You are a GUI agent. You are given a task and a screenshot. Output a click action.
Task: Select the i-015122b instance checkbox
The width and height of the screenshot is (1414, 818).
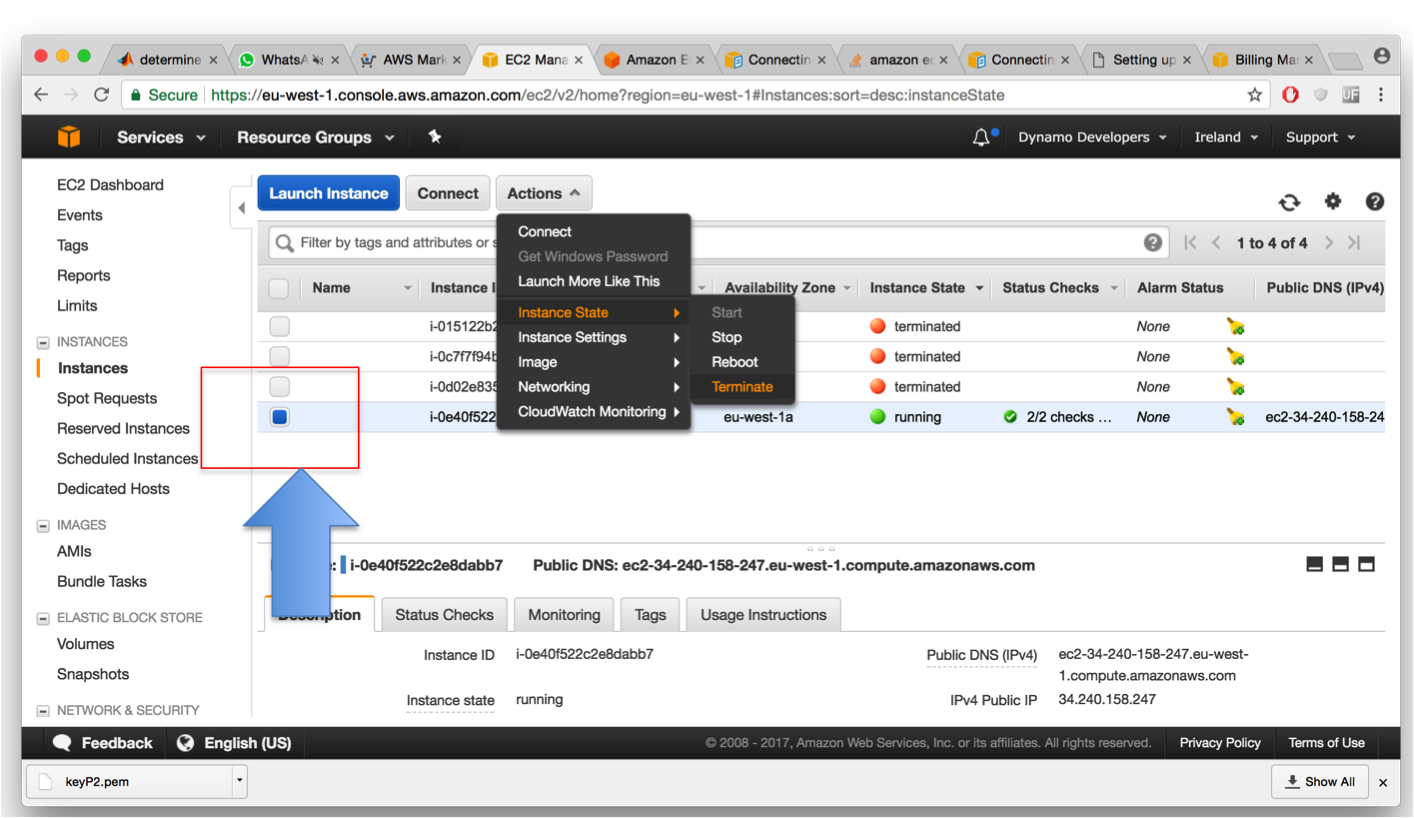pos(280,326)
